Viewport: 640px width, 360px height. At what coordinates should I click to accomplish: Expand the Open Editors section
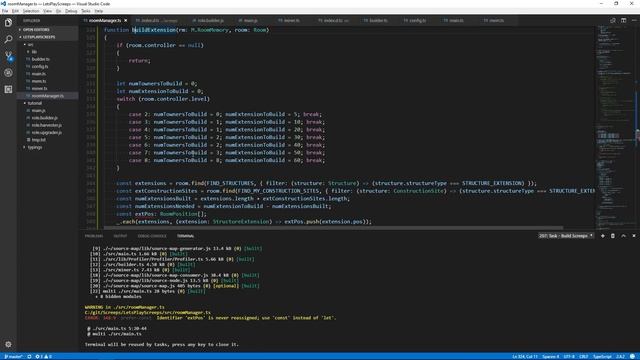click(x=47, y=29)
